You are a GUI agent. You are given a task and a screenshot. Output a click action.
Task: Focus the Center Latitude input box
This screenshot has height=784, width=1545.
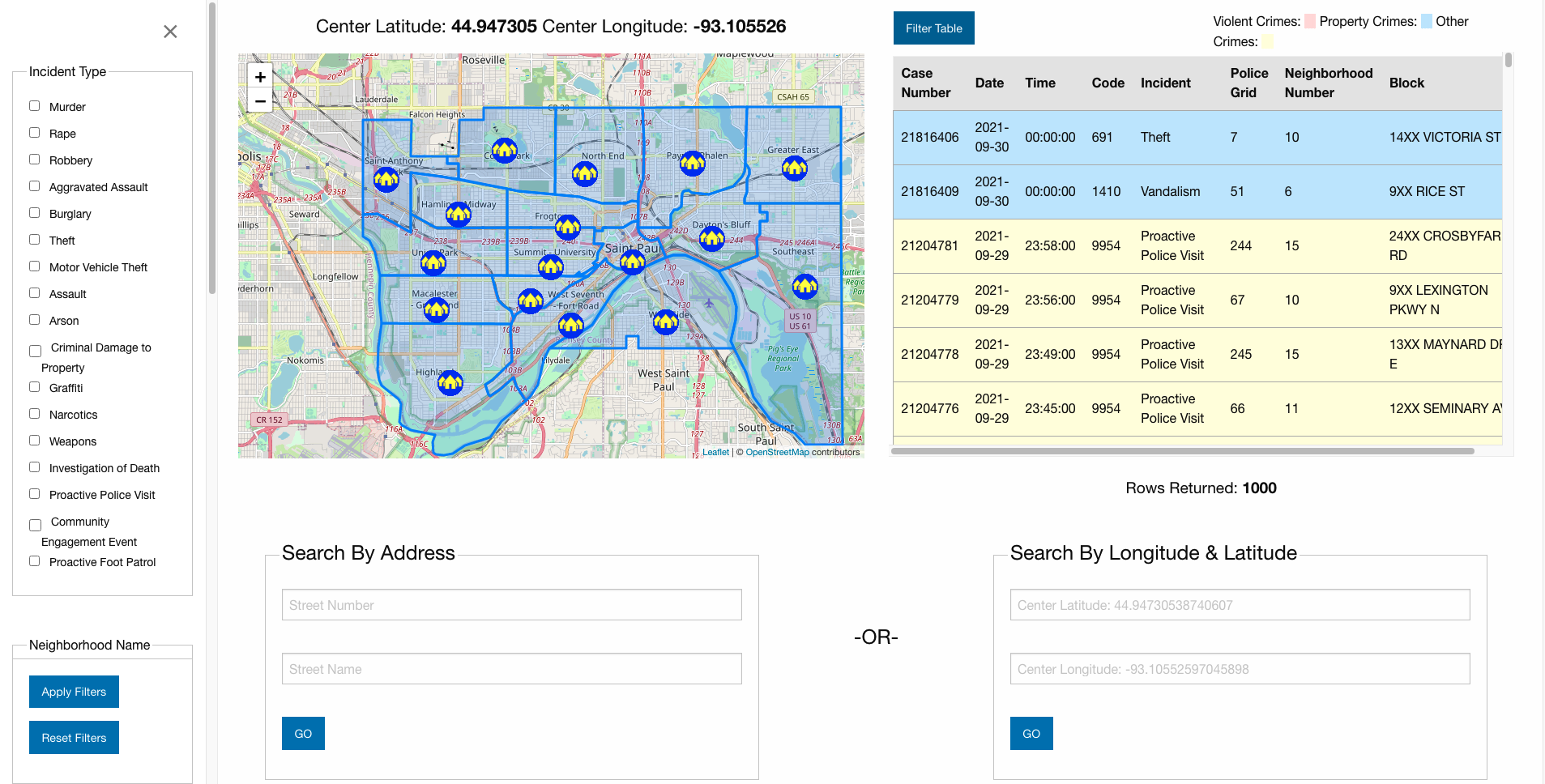point(1239,605)
